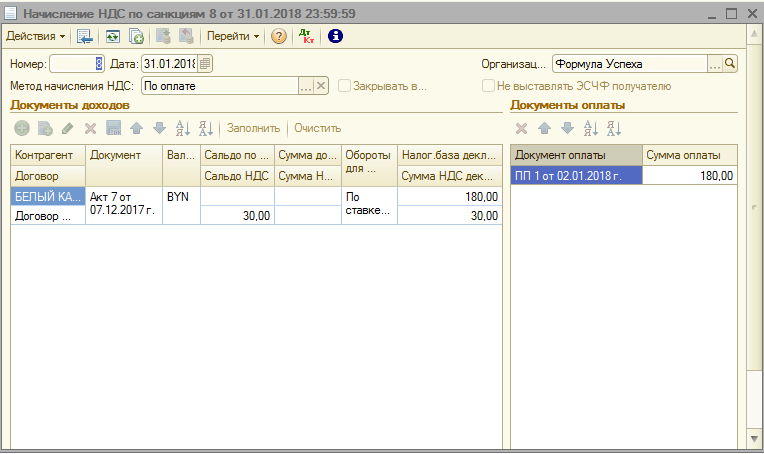Open the Действия dropdown menu
This screenshot has height=454, width=764.
click(36, 36)
